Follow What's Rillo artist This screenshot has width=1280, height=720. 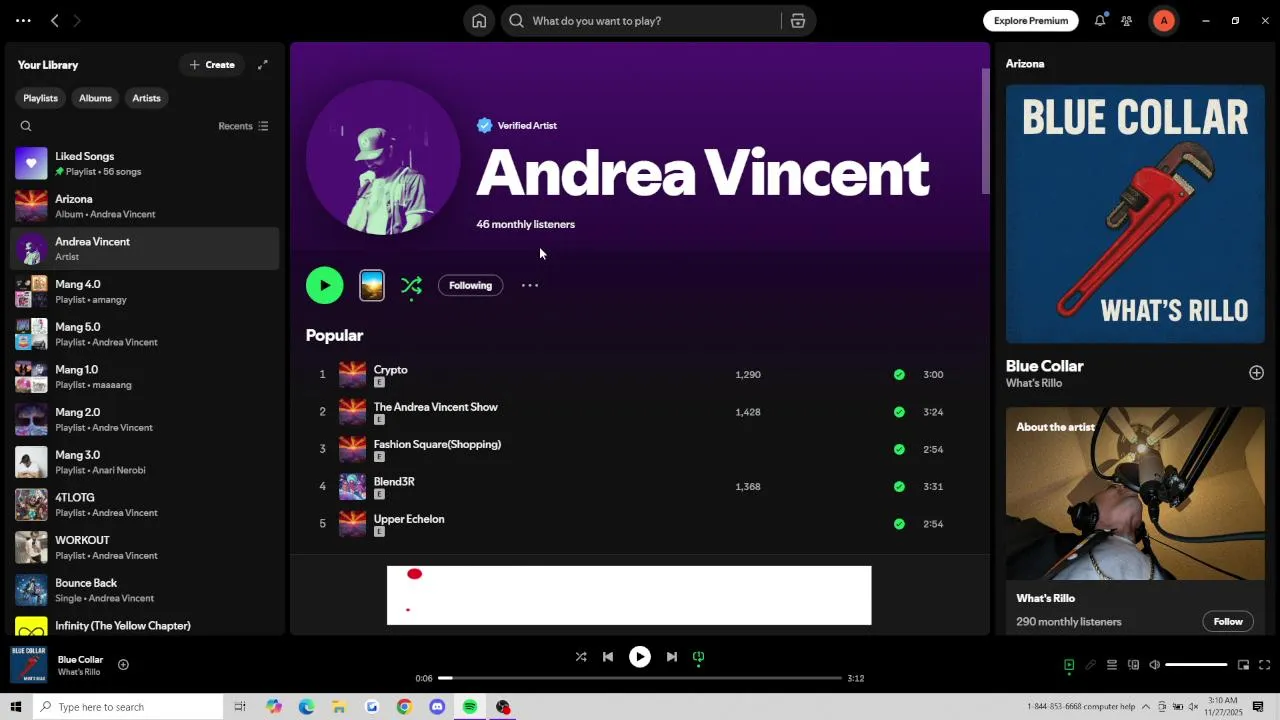coord(1228,622)
